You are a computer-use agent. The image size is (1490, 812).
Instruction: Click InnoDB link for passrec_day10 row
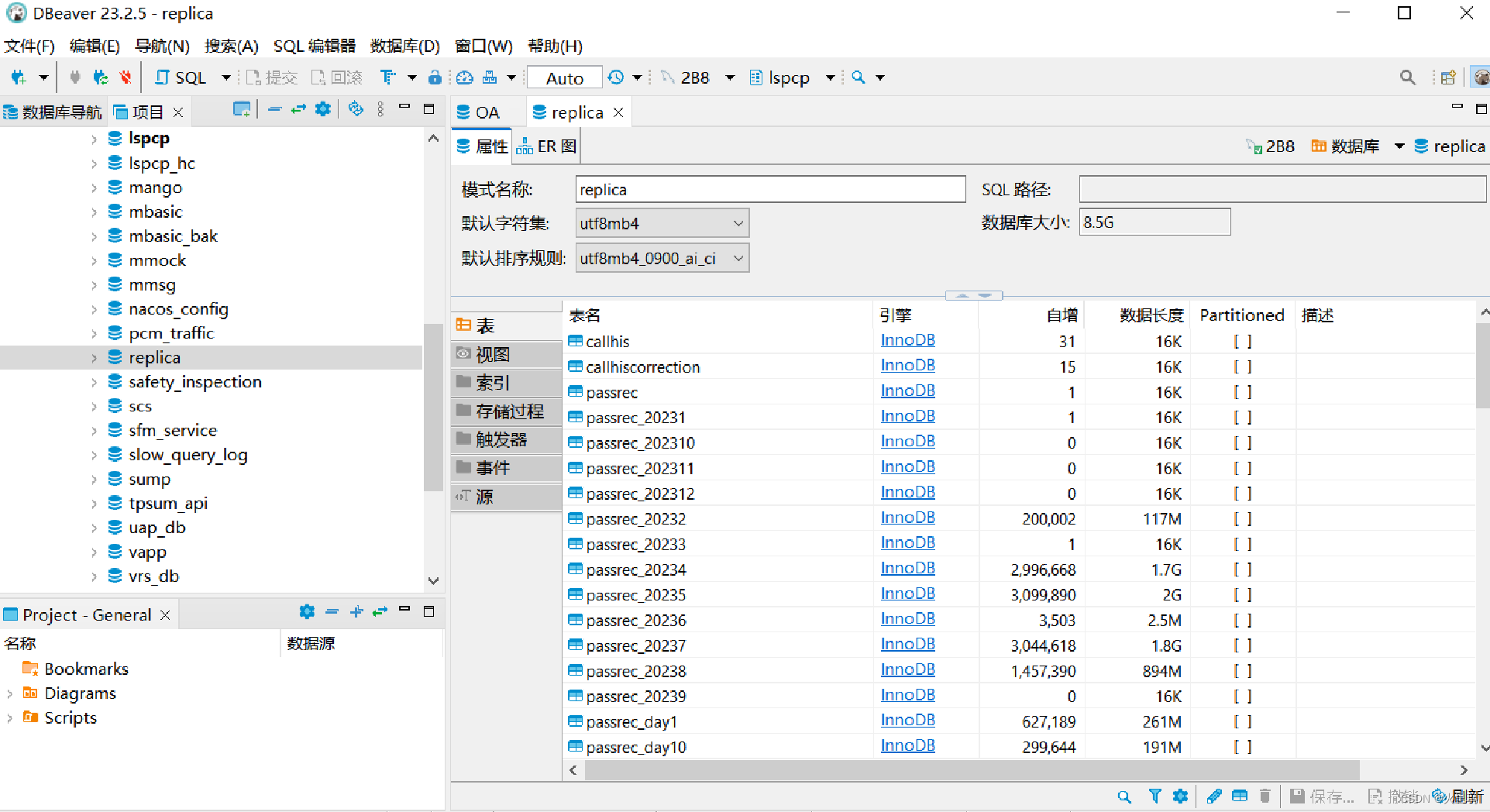907,745
